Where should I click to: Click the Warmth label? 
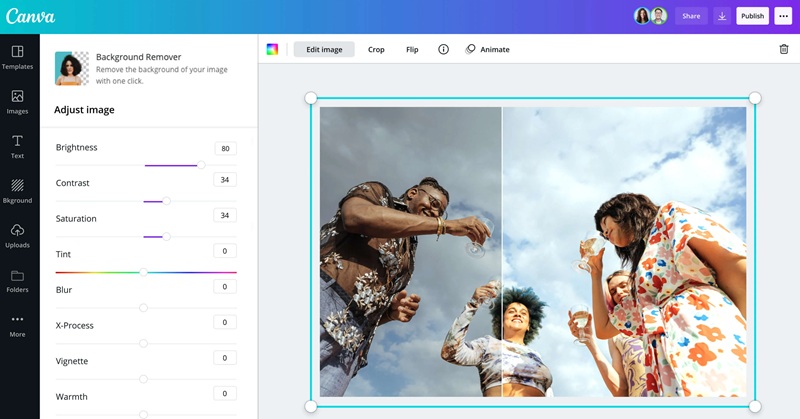click(71, 397)
